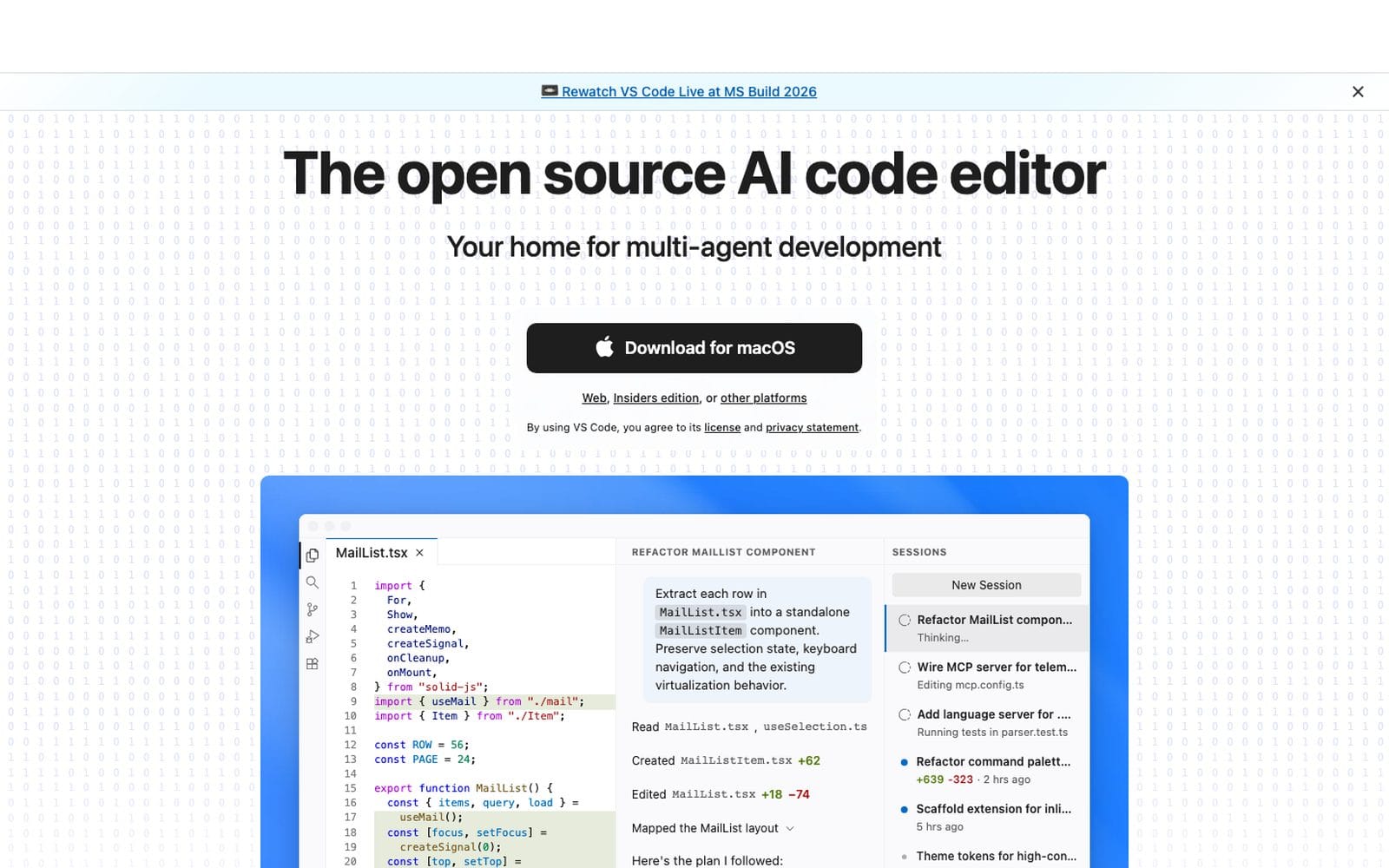This screenshot has width=1389, height=868.
Task: Click blue dot of Refactor command palette session
Action: [x=904, y=762]
